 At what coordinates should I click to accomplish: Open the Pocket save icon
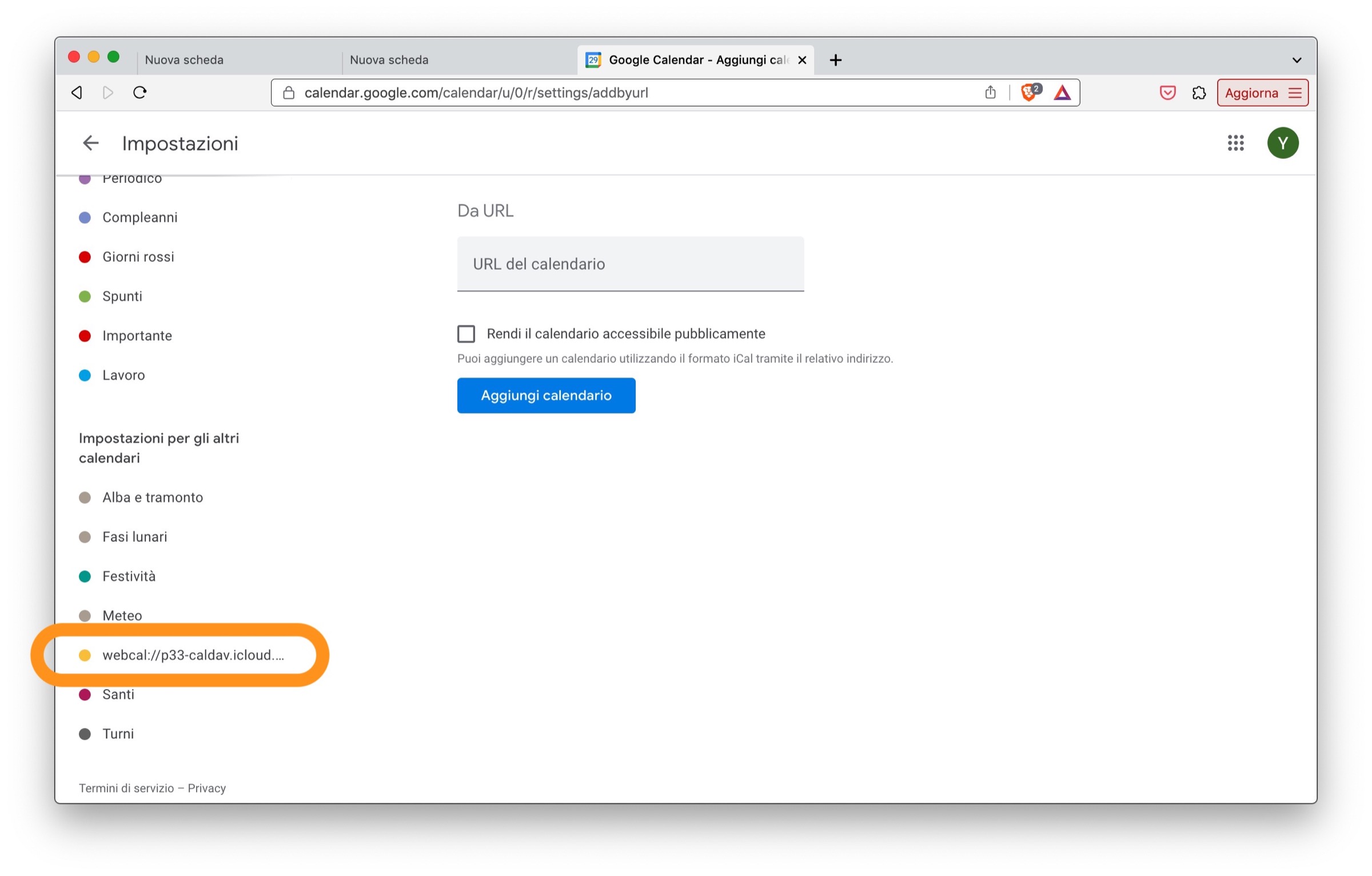click(x=1167, y=93)
